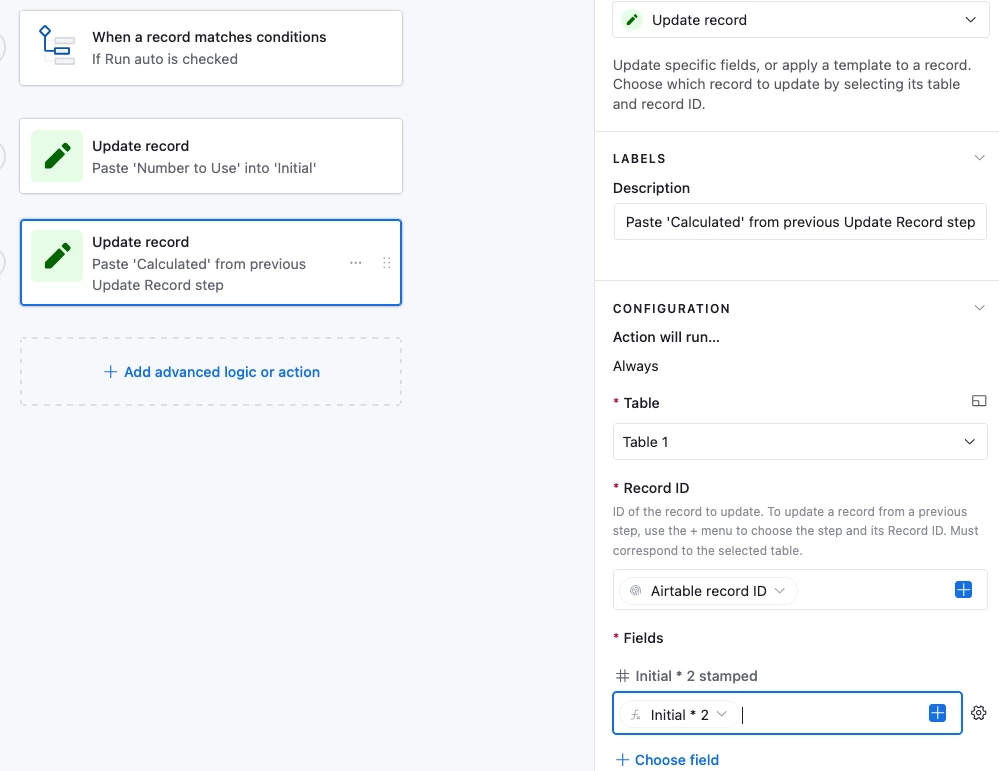999x771 pixels.
Task: Open the Table 1 dropdown
Action: [799, 442]
